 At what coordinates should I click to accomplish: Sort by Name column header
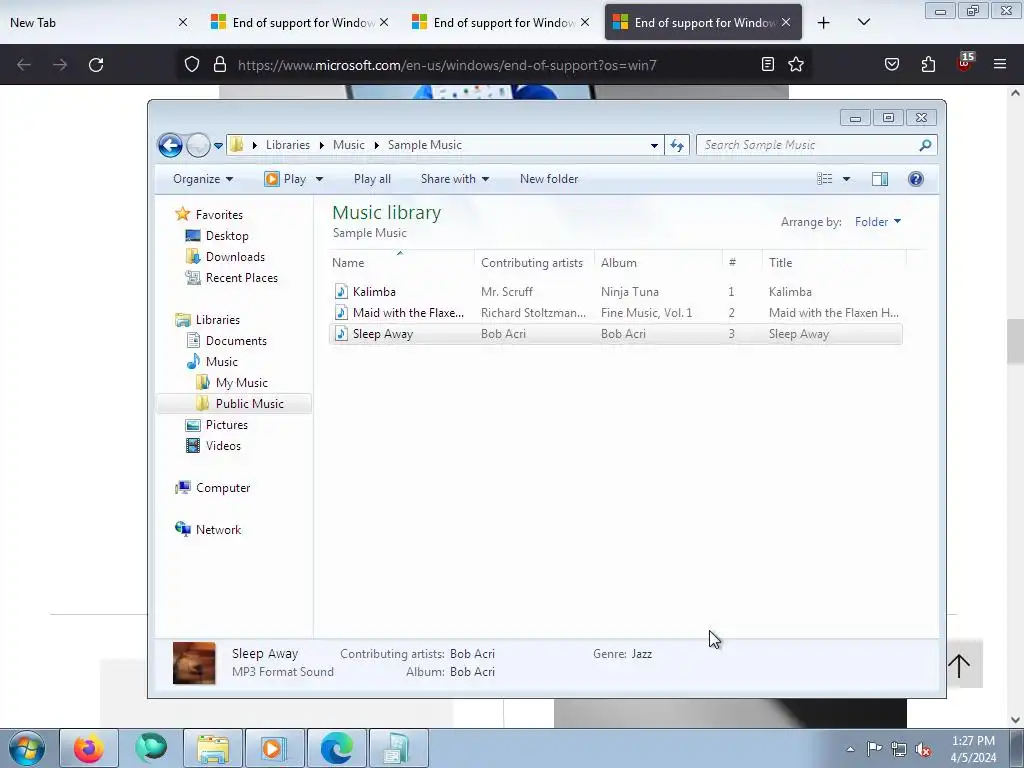pos(401,263)
